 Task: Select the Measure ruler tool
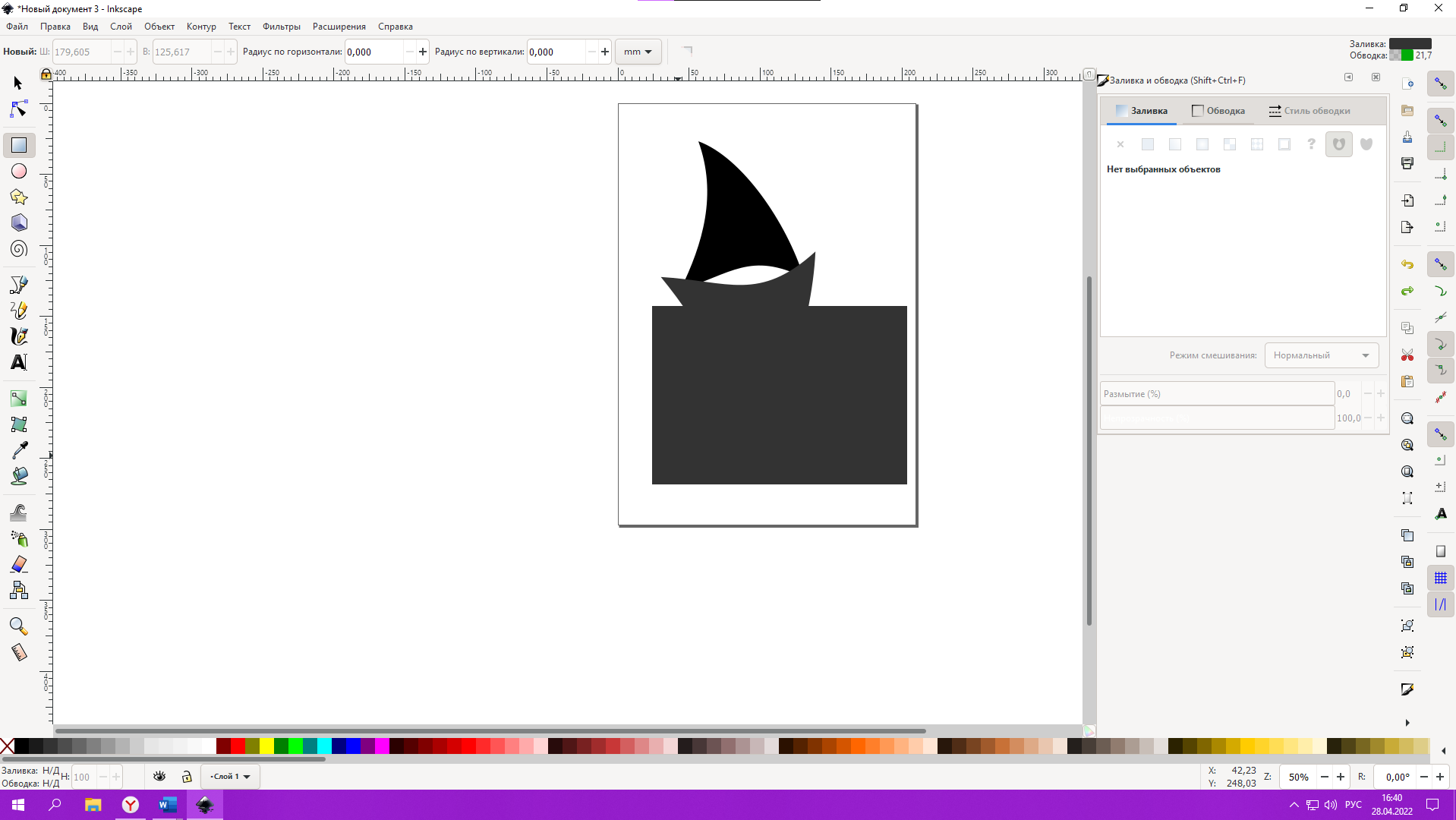19,652
